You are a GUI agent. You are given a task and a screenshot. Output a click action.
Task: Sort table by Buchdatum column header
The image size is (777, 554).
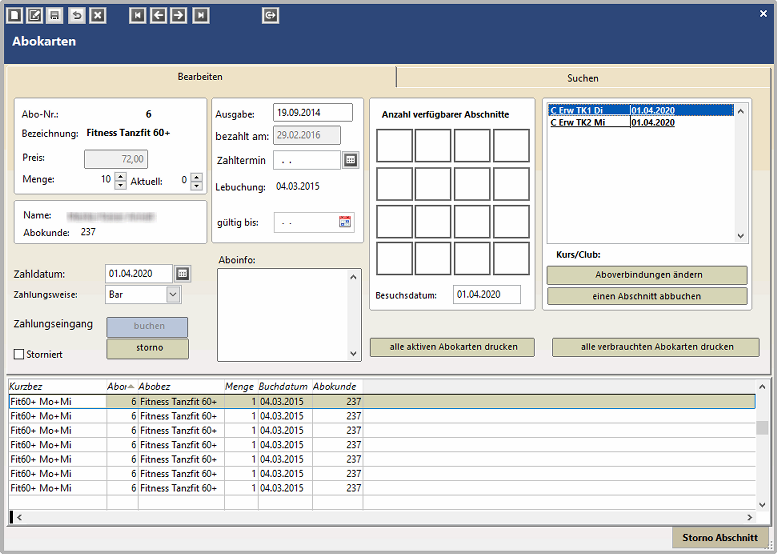[x=285, y=387]
